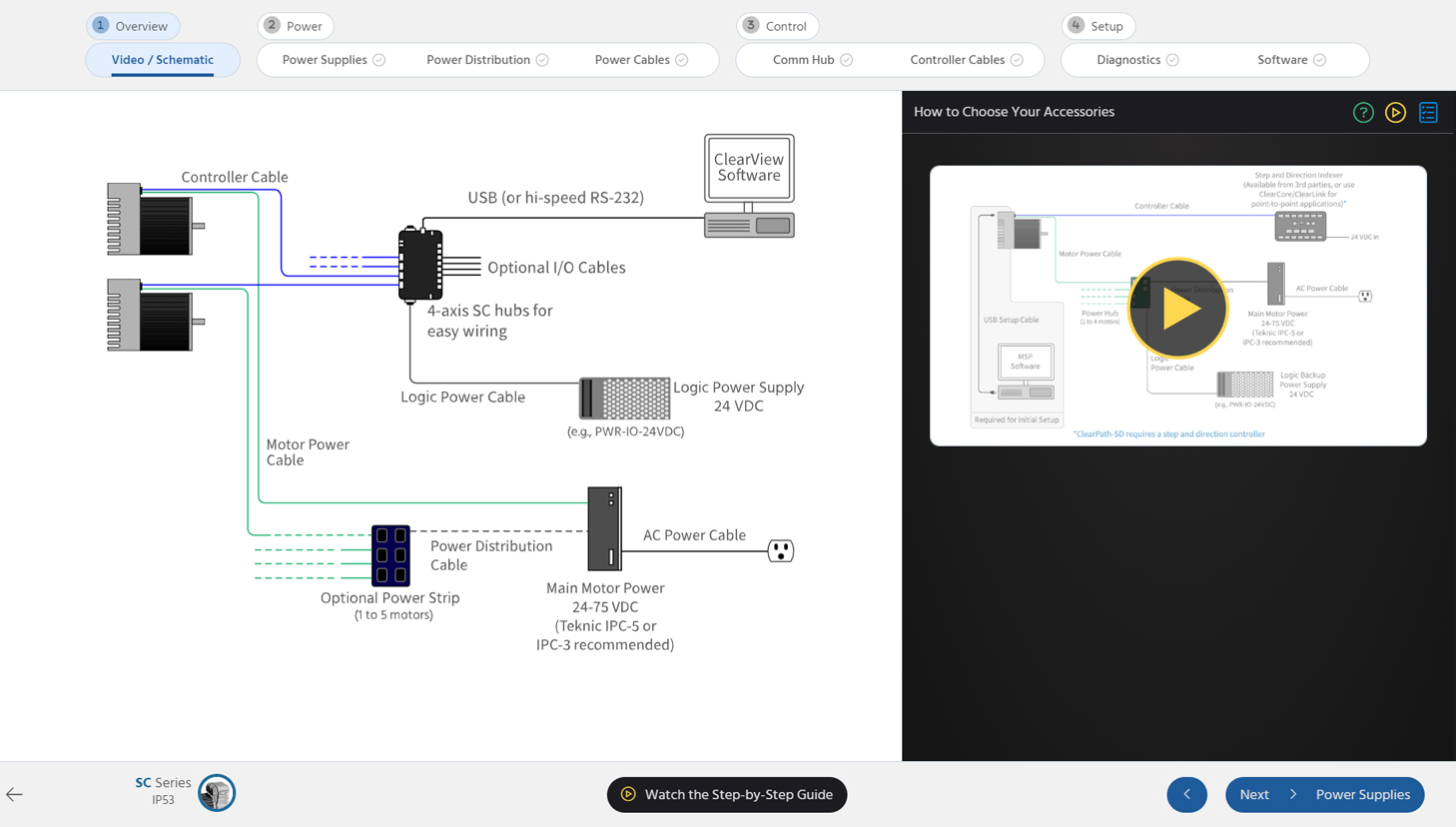Click the back arrow at bottom left
The height and width of the screenshot is (827, 1456).
click(x=14, y=795)
